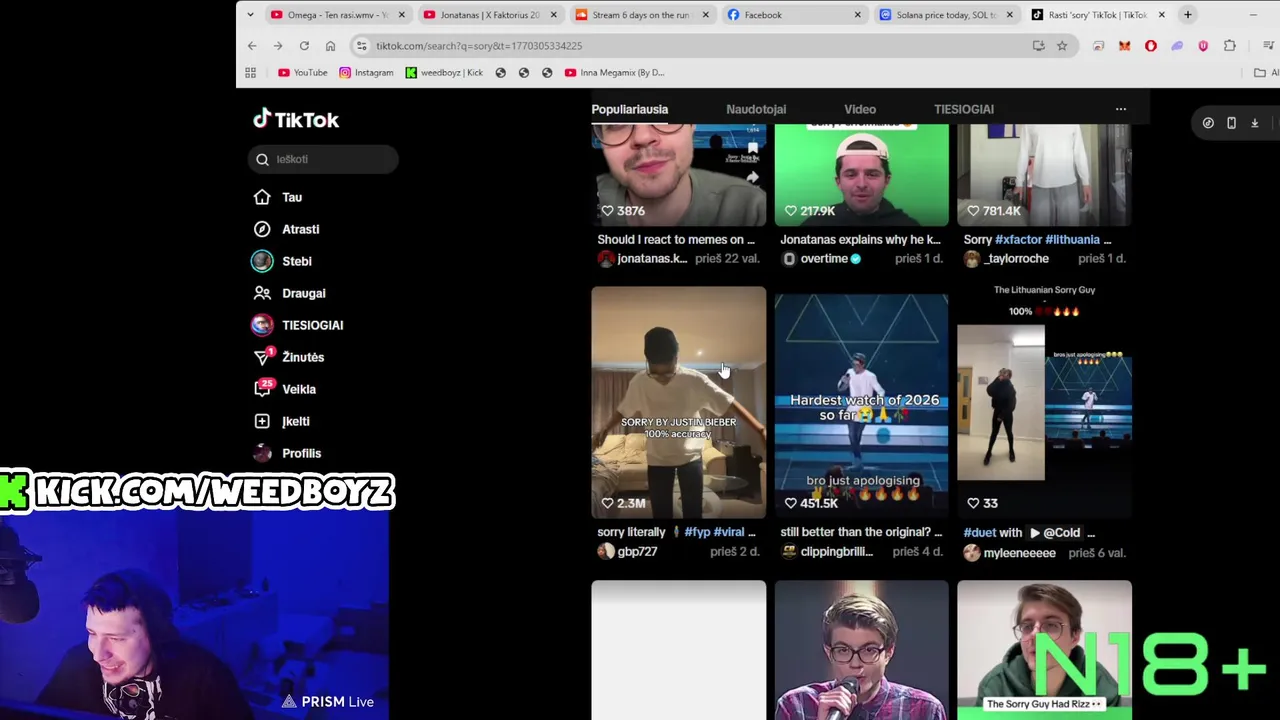Open the Hardest watch of 2026 video
The width and height of the screenshot is (1280, 720).
(x=861, y=403)
